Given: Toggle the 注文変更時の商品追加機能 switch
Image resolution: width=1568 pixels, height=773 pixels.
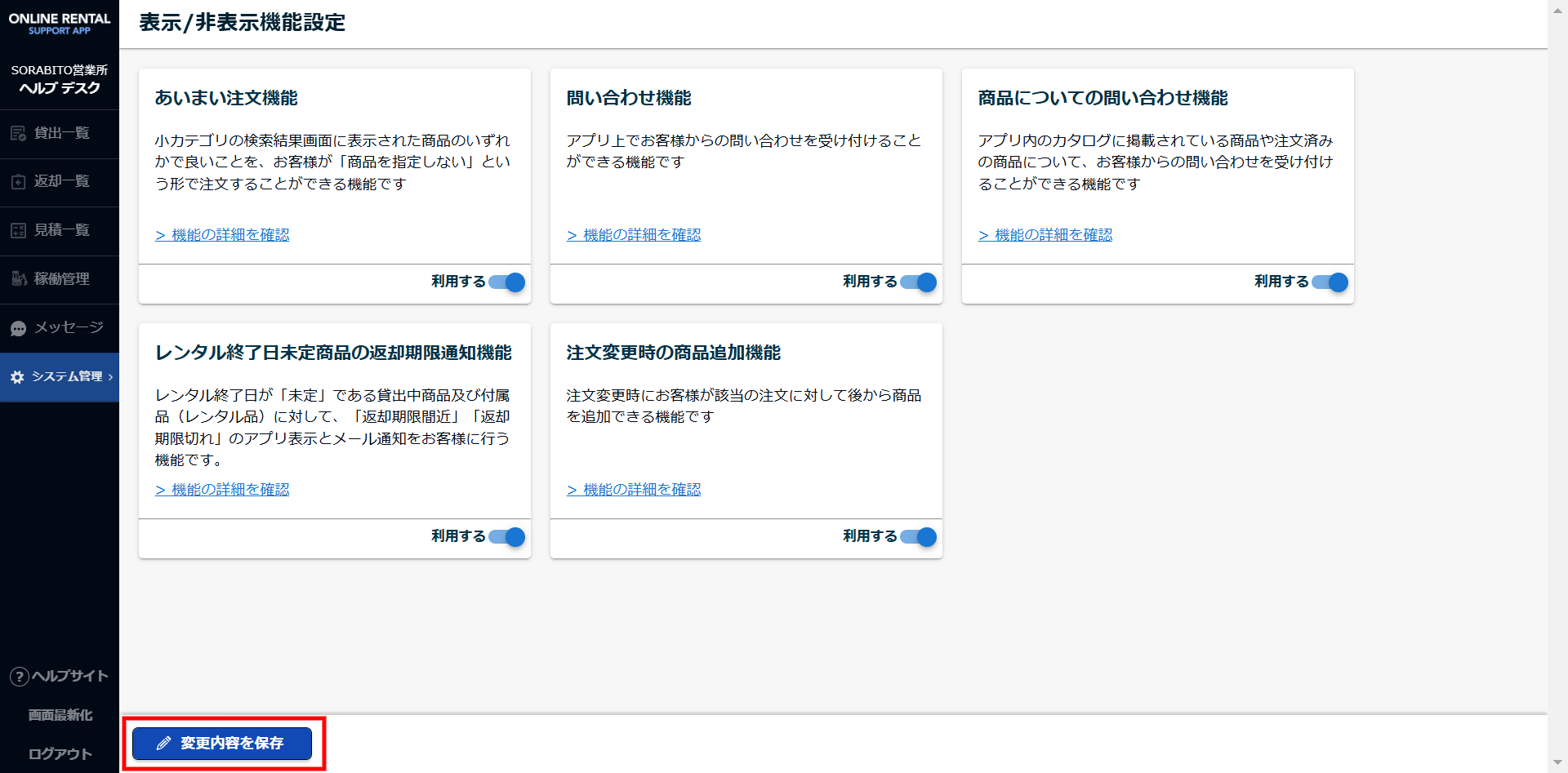Looking at the screenshot, I should point(920,537).
